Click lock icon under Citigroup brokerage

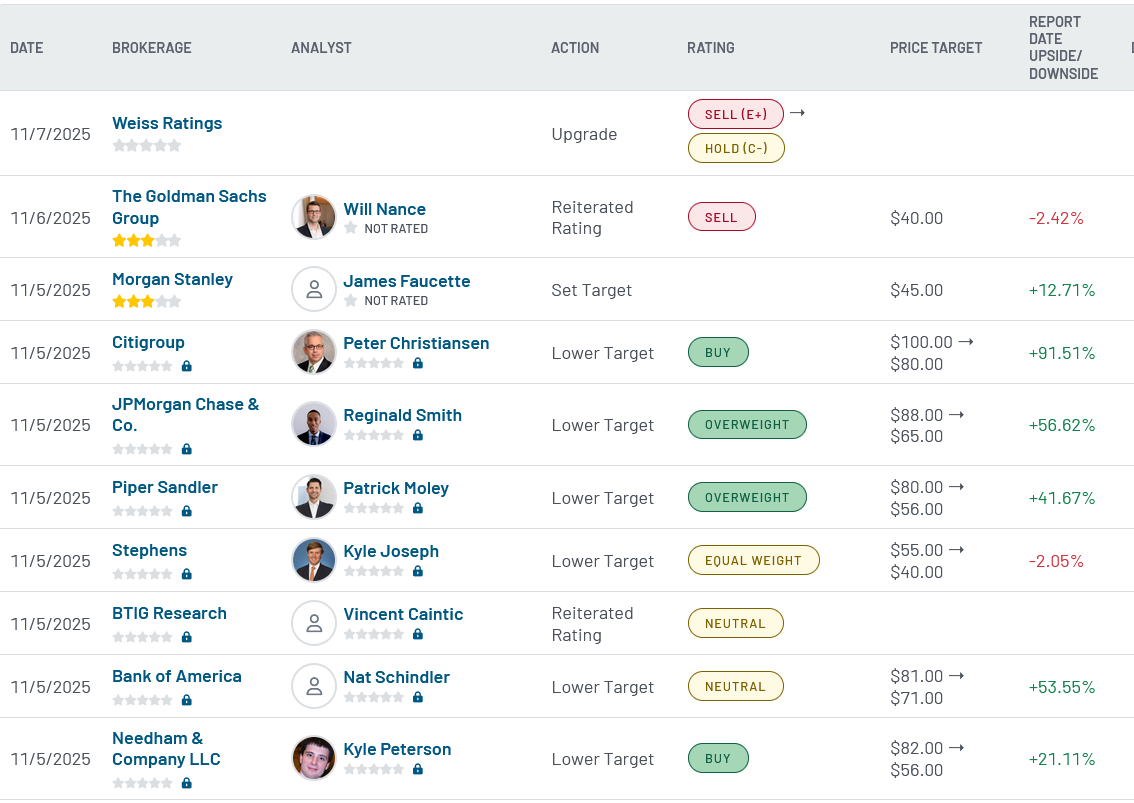point(187,366)
